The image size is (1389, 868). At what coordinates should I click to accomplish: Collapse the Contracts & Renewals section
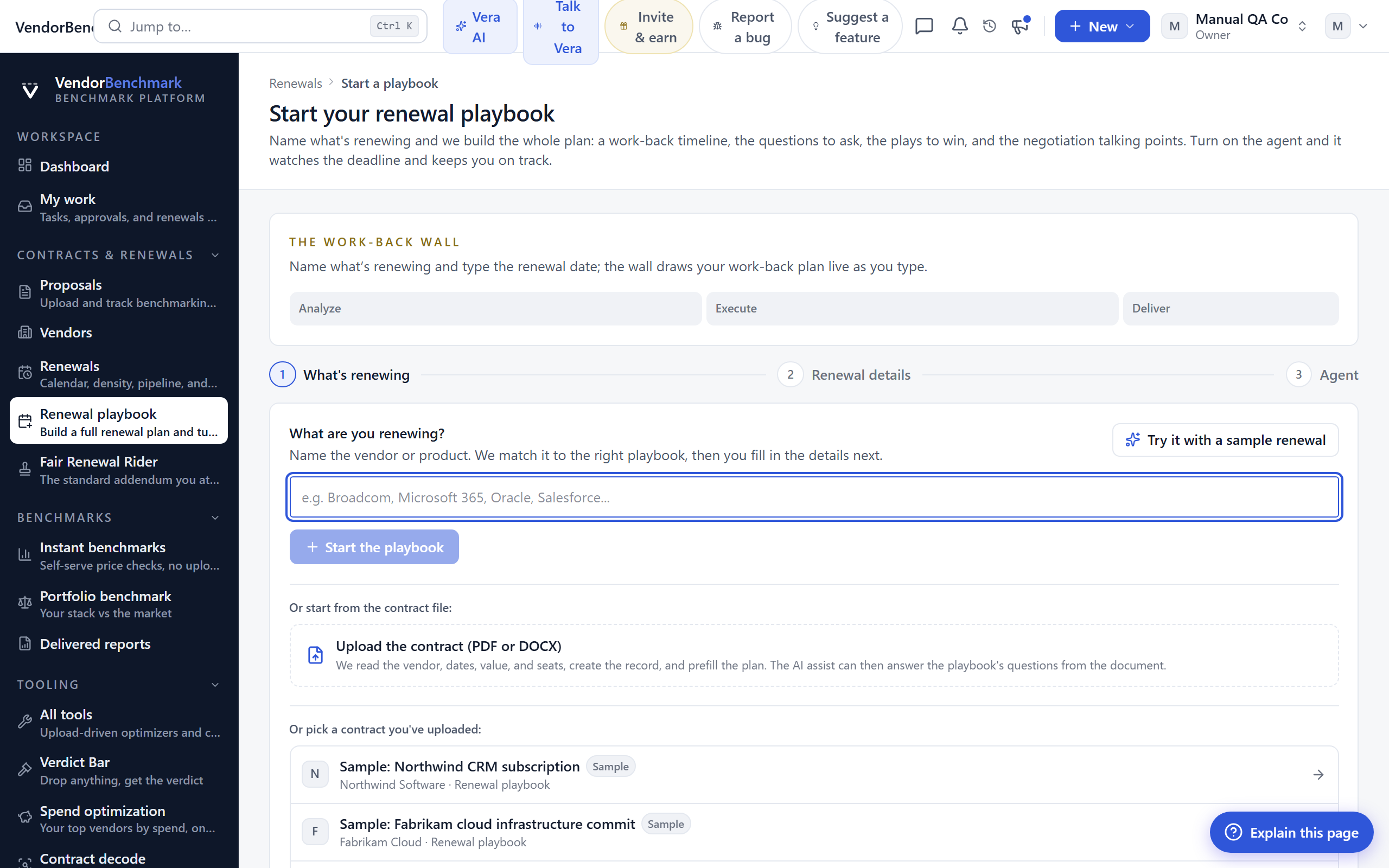tap(215, 255)
